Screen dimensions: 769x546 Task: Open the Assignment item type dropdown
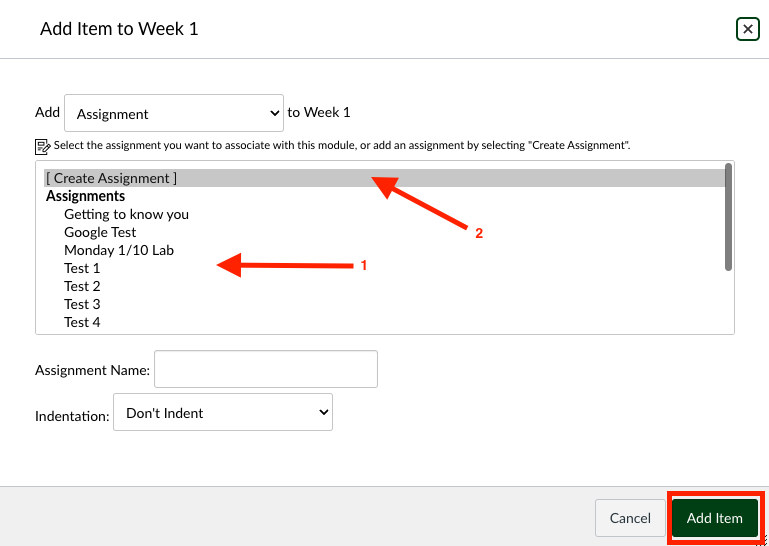tap(174, 113)
